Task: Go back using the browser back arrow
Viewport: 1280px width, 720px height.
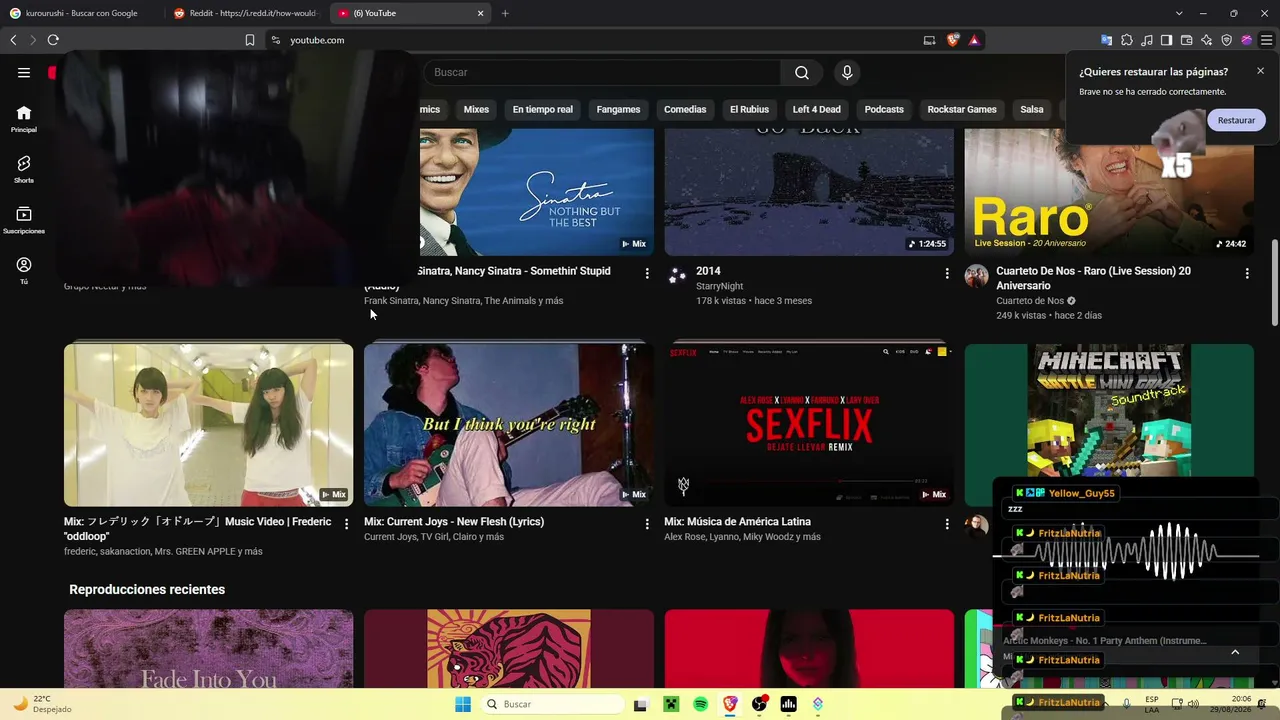Action: pos(13,40)
